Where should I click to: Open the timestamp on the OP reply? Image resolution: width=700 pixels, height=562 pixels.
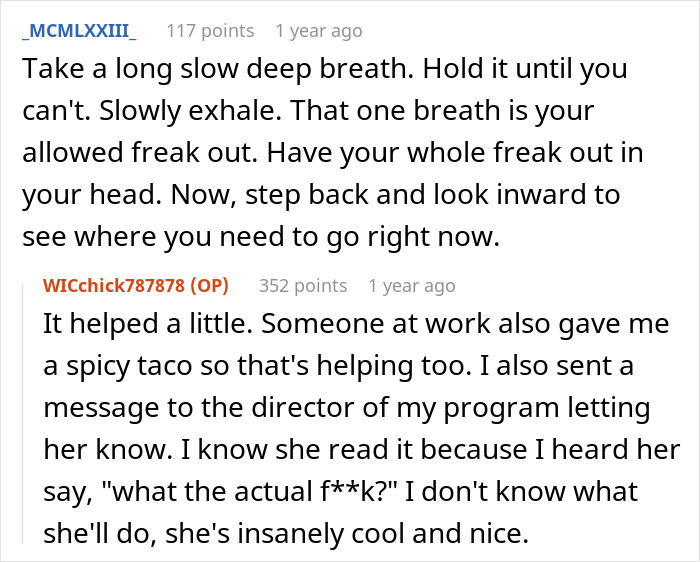pyautogui.click(x=412, y=285)
